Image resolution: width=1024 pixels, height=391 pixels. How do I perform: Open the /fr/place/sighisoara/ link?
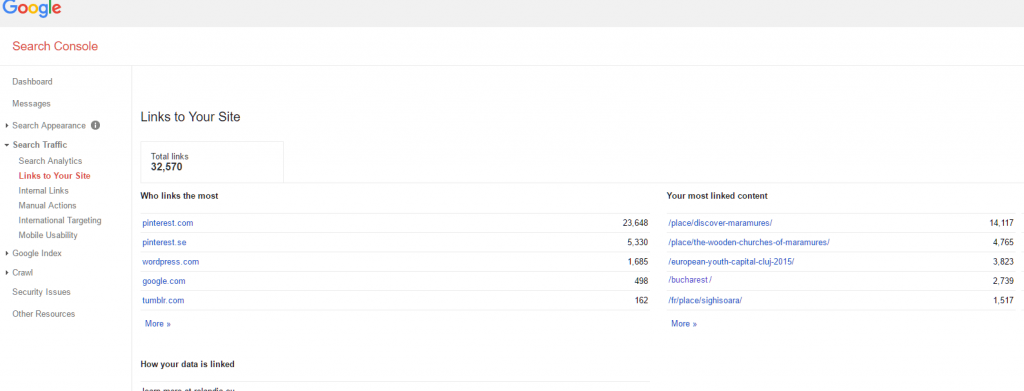705,300
